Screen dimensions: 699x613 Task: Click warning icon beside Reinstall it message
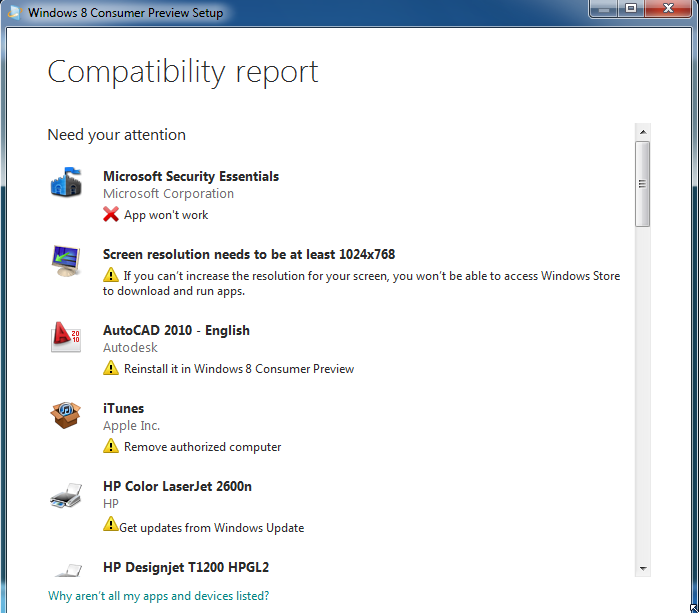pos(111,368)
